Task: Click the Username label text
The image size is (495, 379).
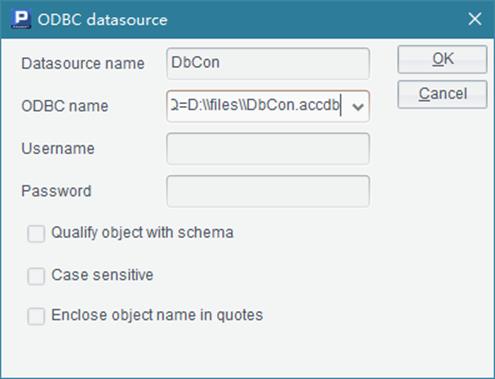Action: (58, 148)
